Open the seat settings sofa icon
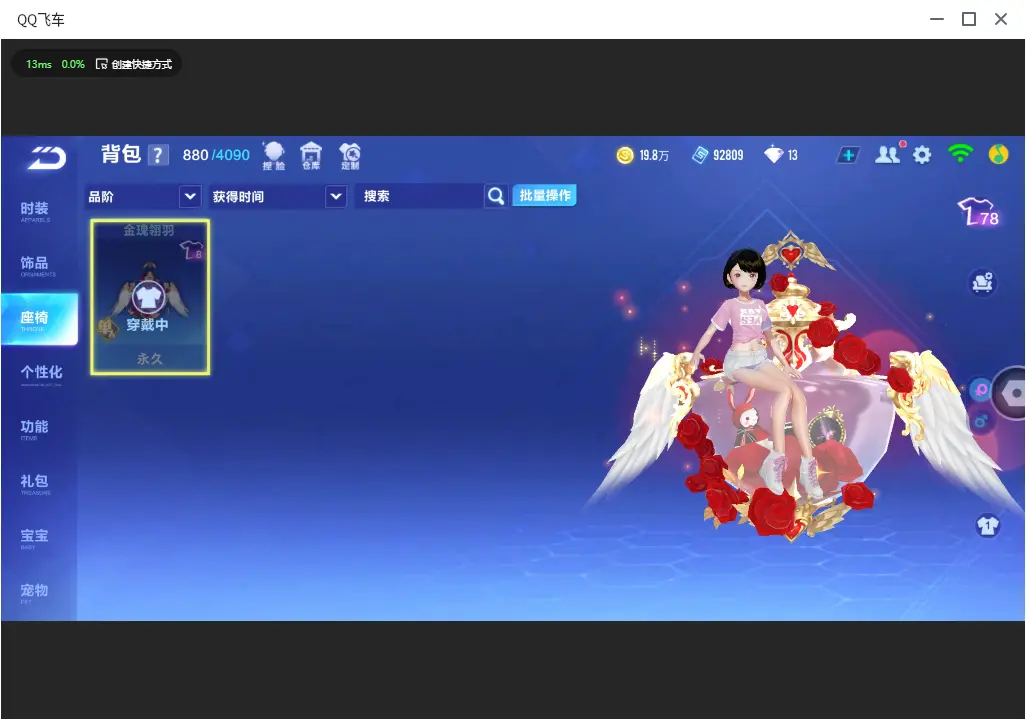This screenshot has width=1026, height=720. coord(983,283)
